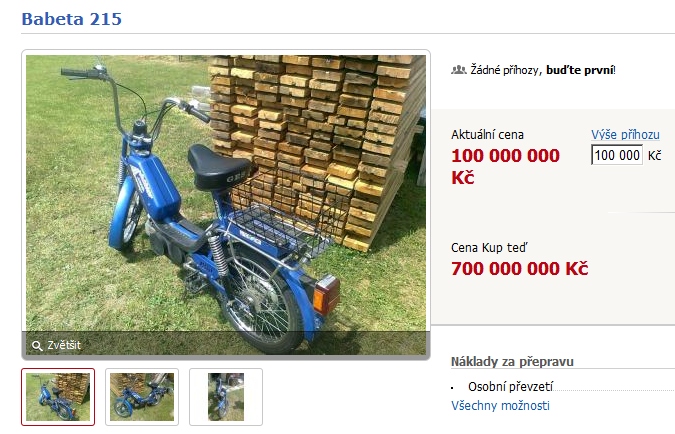
Task: Click the Babeta 215 listing title
Action: click(71, 19)
